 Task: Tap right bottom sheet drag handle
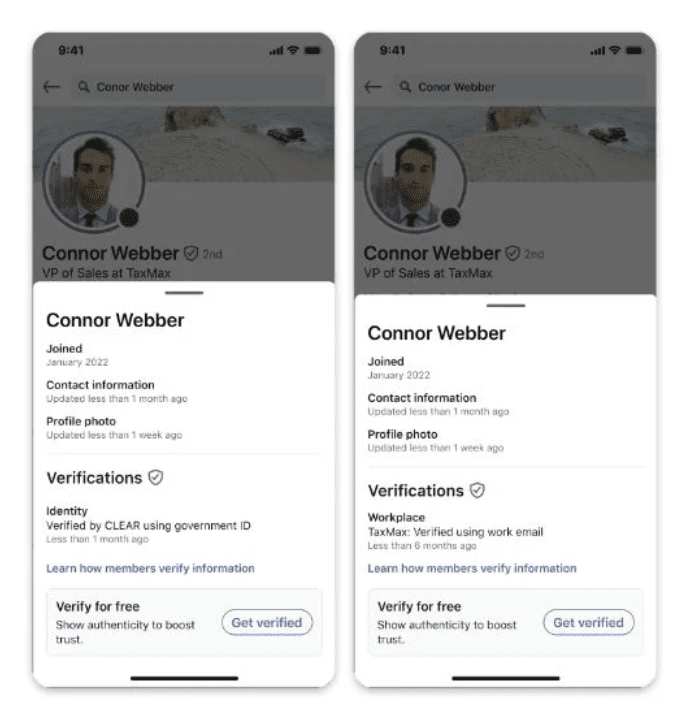[505, 305]
